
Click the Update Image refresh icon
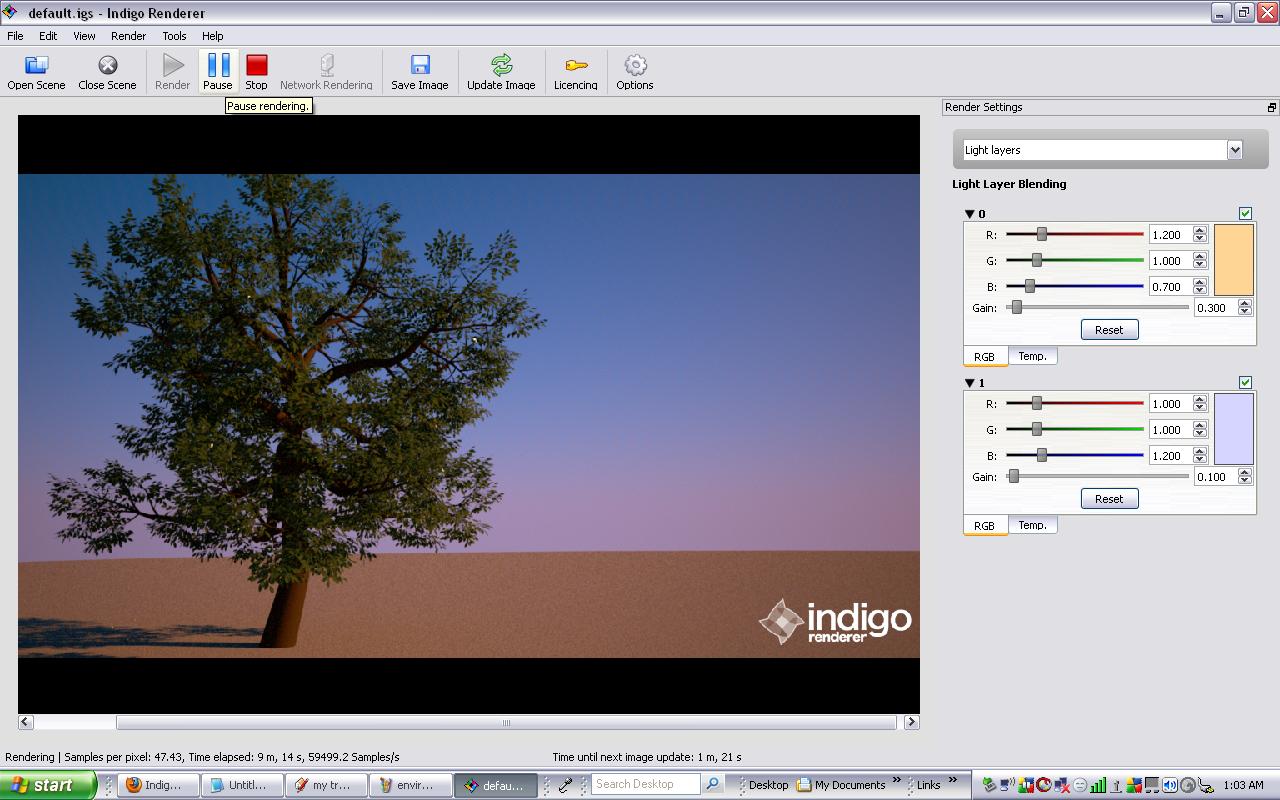(501, 66)
